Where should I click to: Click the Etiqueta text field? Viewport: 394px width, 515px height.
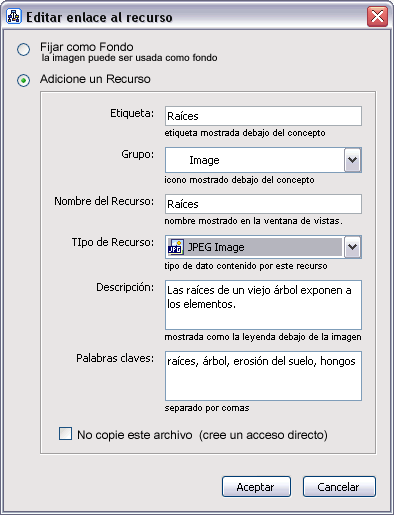263,116
